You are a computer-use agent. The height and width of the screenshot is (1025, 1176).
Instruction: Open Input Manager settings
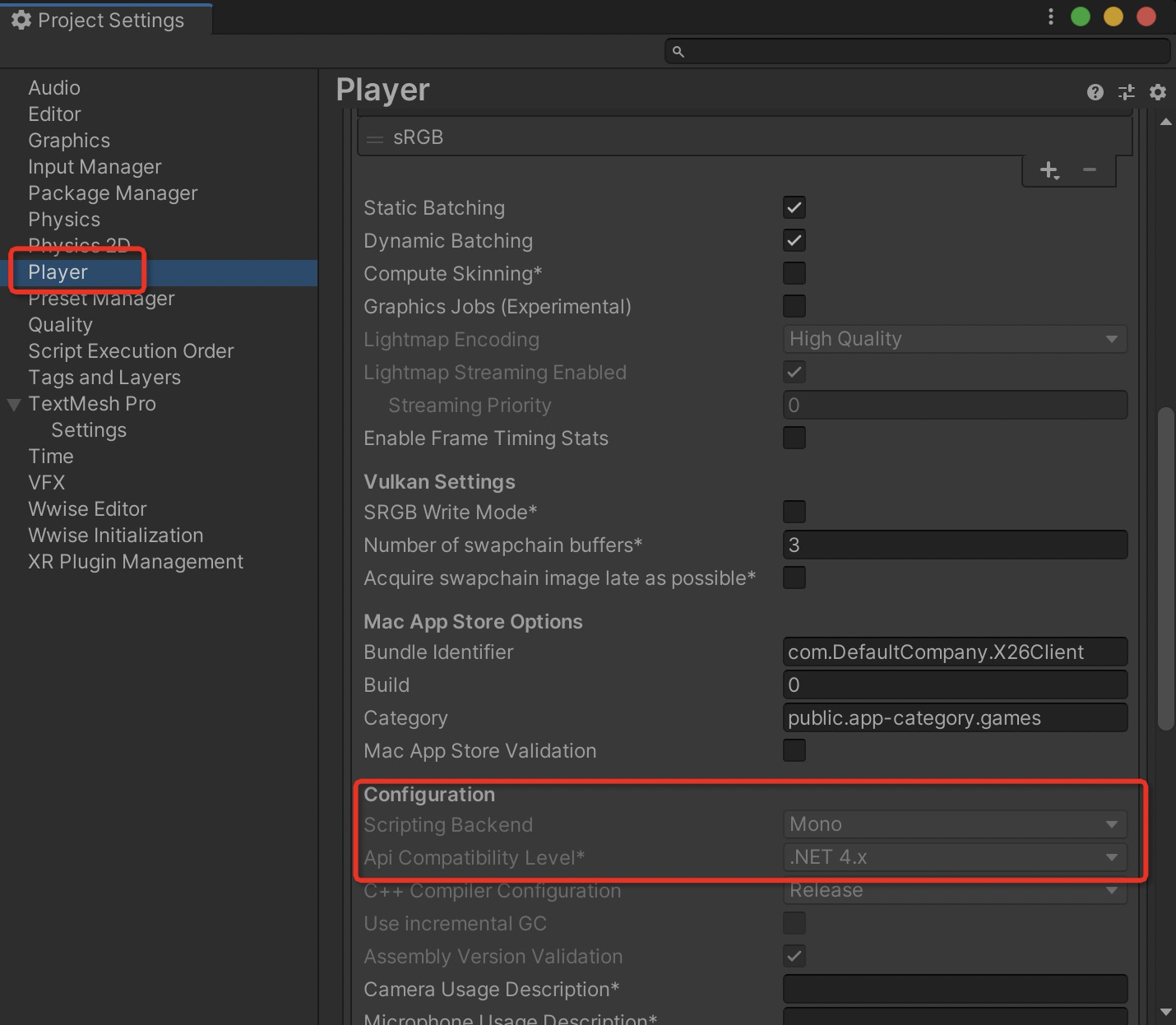(95, 167)
